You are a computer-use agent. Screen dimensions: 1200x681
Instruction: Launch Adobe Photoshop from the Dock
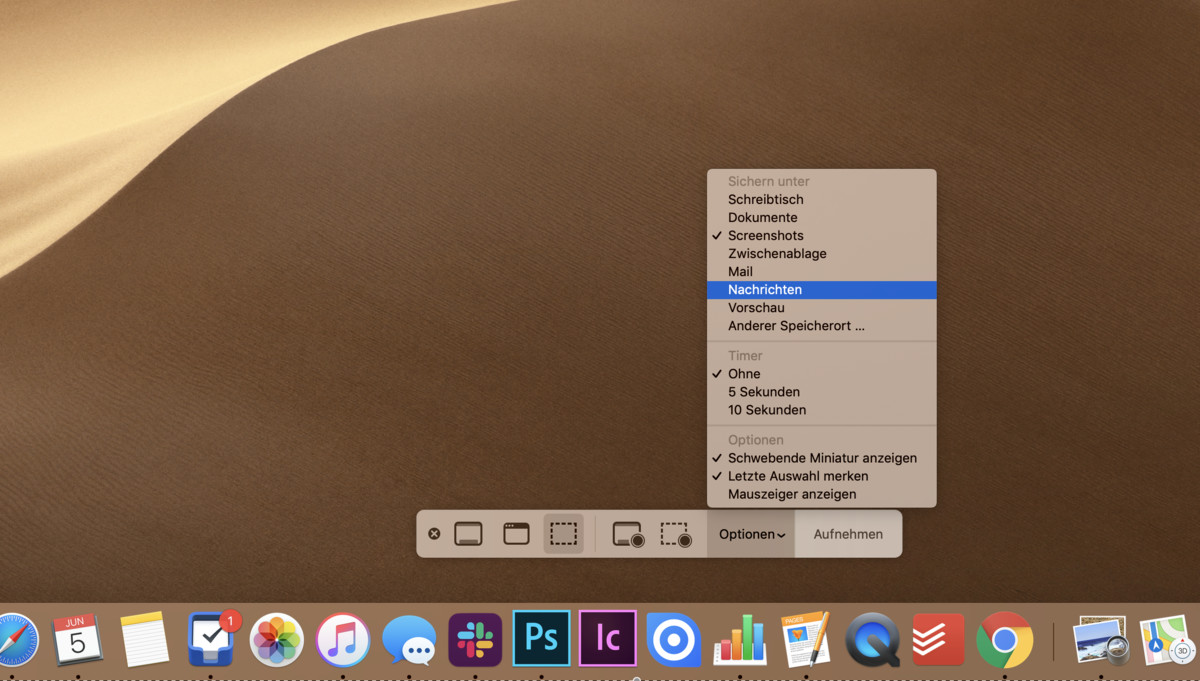[542, 638]
